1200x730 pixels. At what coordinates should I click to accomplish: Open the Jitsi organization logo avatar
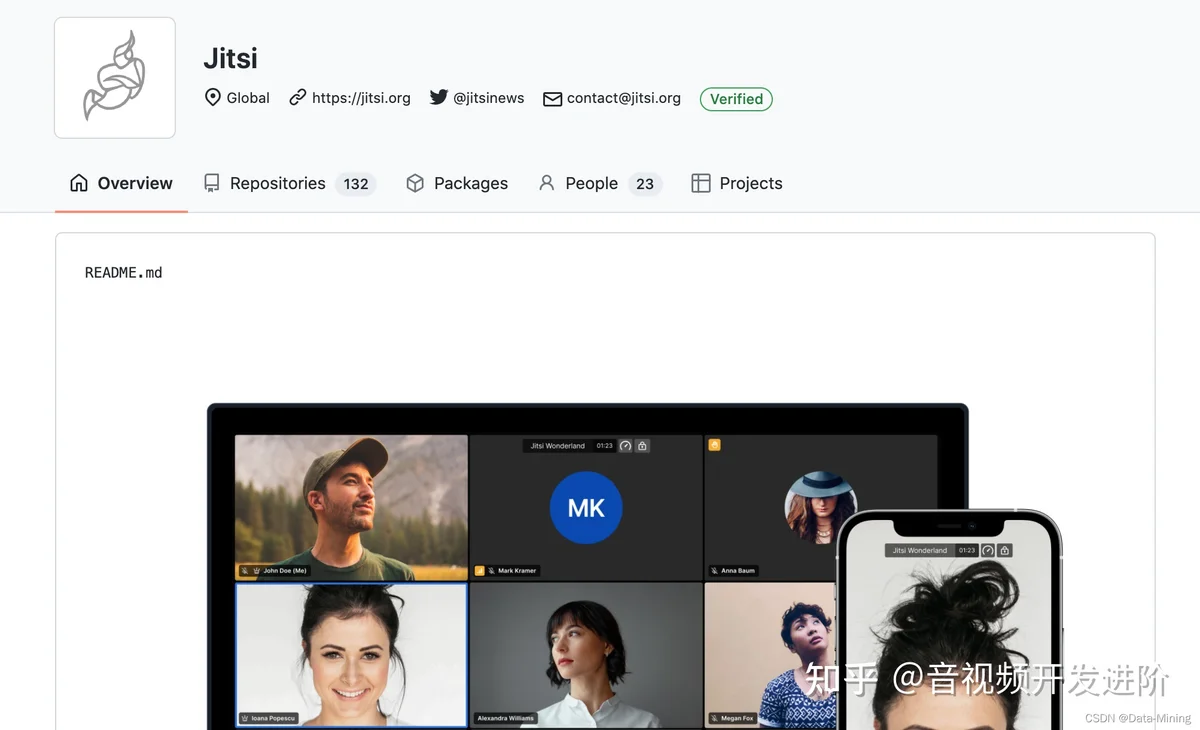click(x=115, y=77)
